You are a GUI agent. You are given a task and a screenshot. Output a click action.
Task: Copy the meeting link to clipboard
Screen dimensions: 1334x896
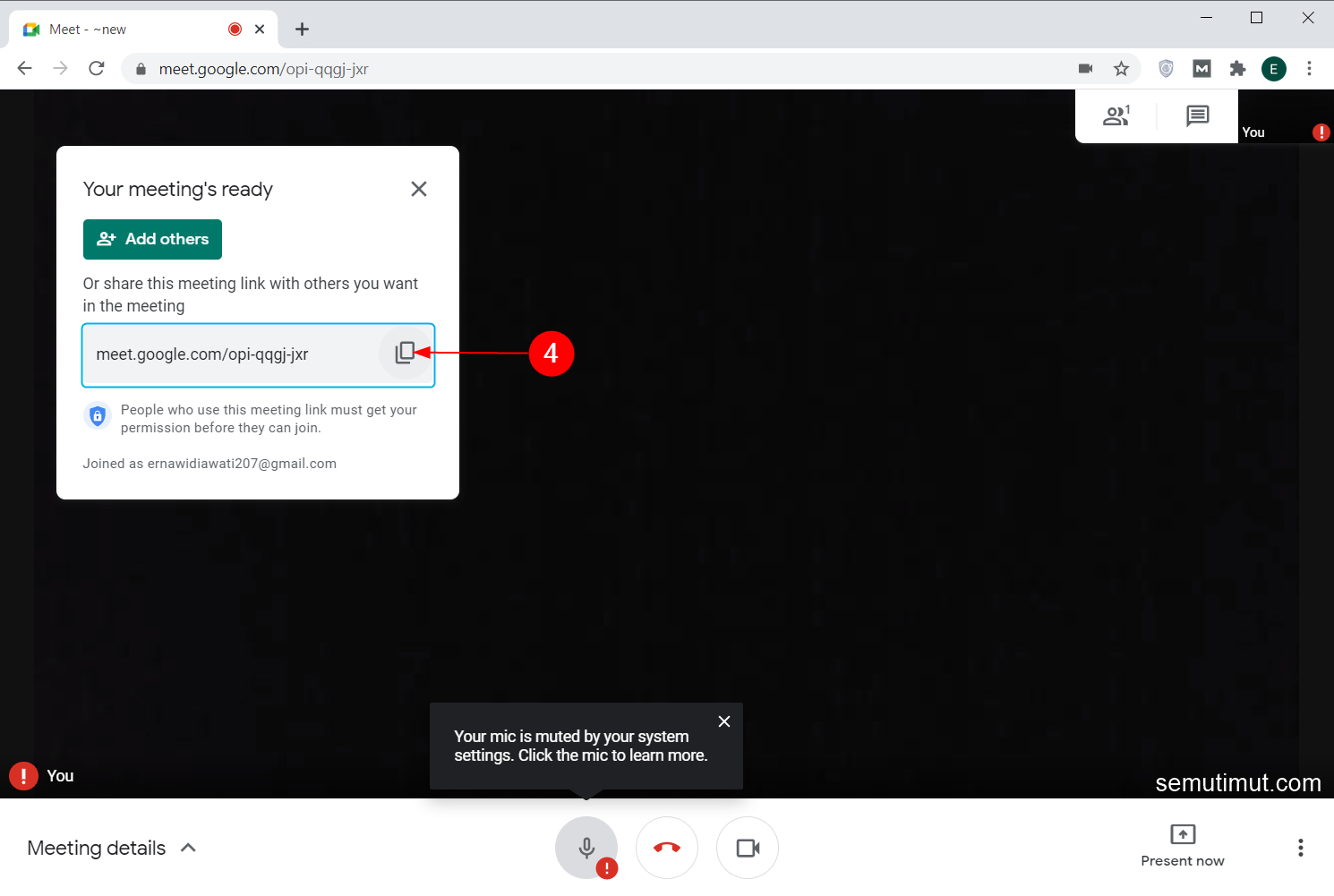pyautogui.click(x=406, y=352)
